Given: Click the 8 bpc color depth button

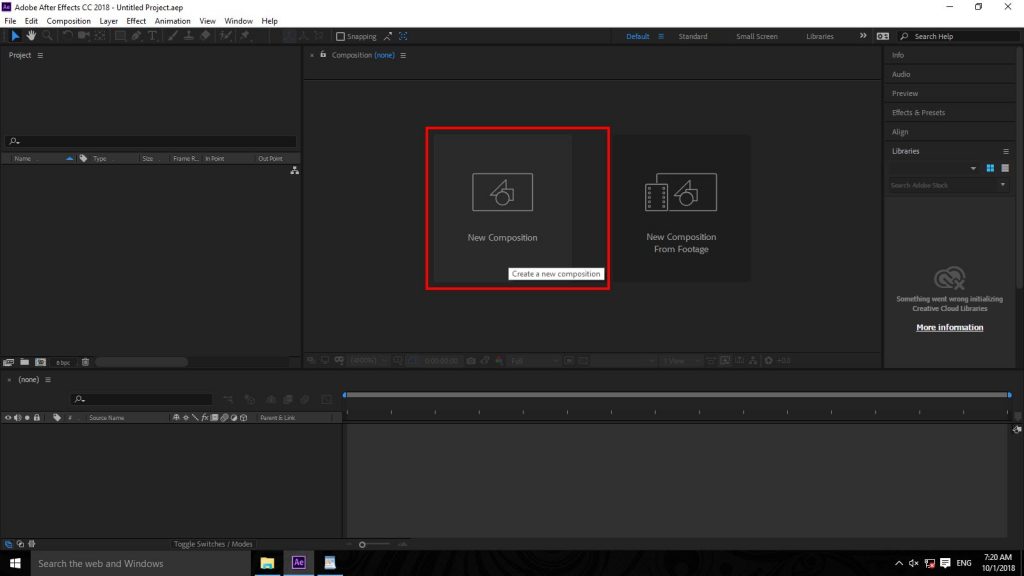Looking at the screenshot, I should pos(63,362).
